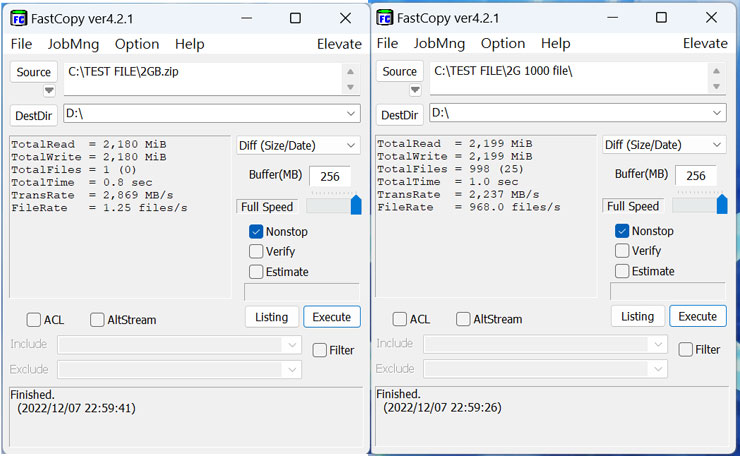The width and height of the screenshot is (740, 456).
Task: Expand DestDir D:\ dropdown in right window
Action: coord(717,113)
